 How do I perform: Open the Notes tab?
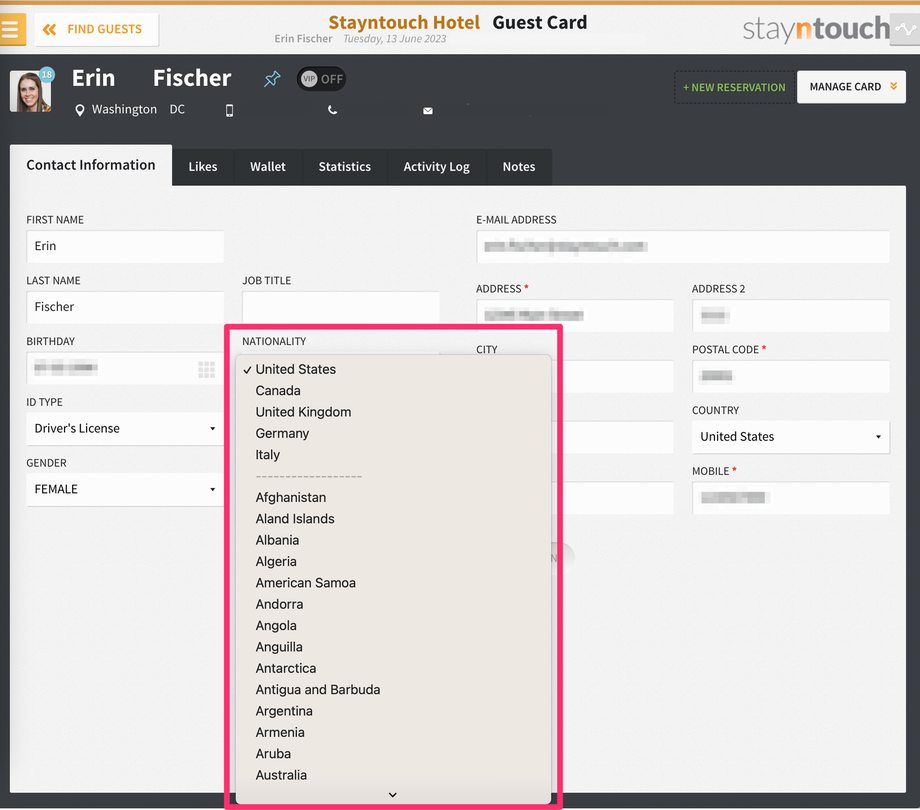click(x=519, y=167)
